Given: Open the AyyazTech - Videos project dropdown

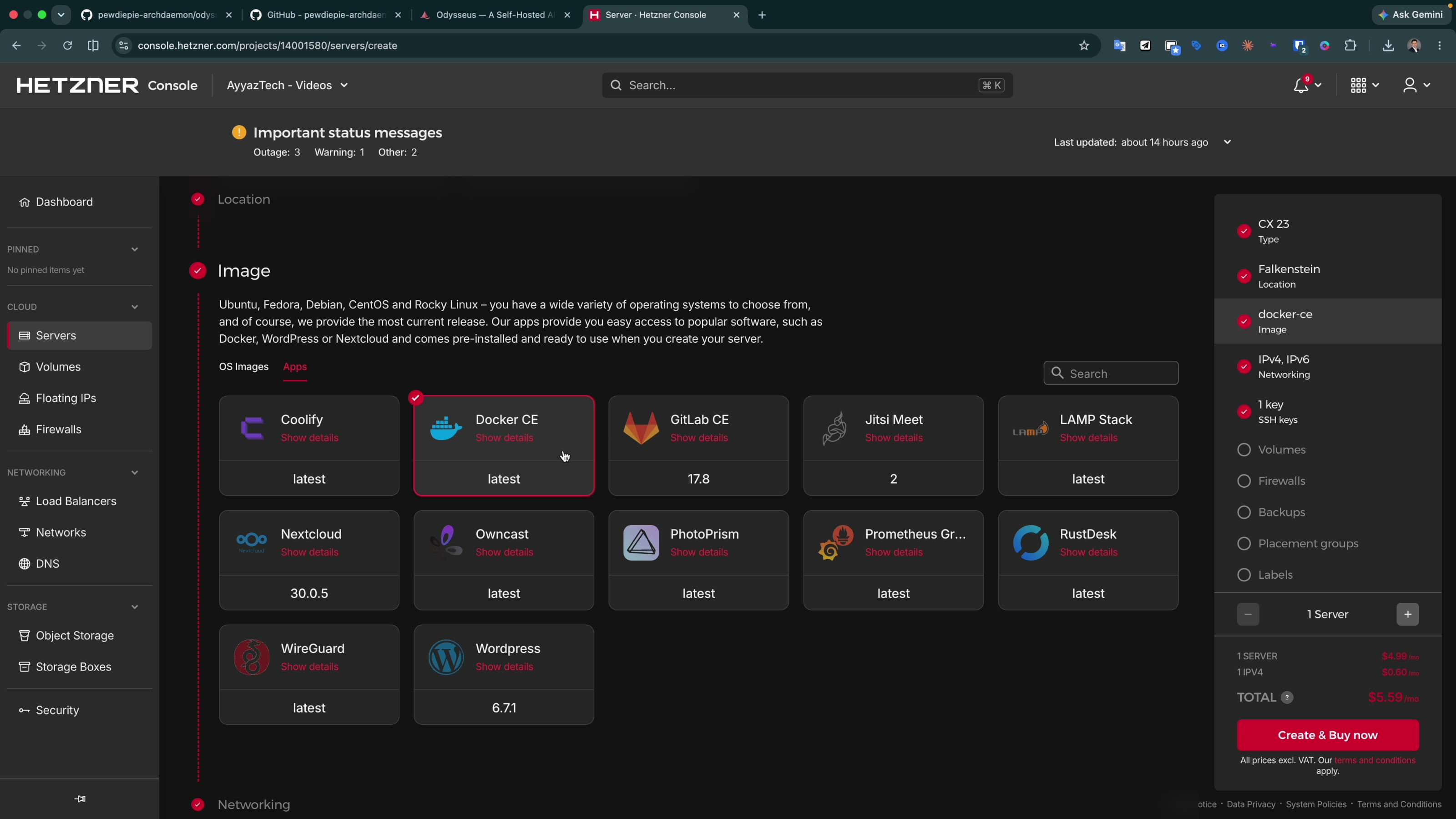Looking at the screenshot, I should tap(287, 86).
